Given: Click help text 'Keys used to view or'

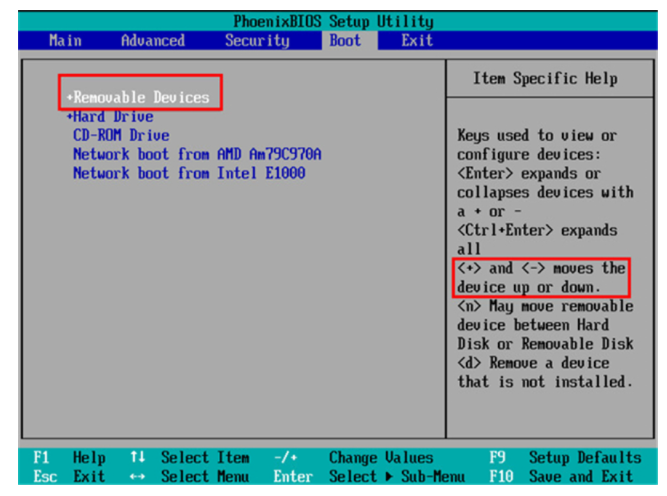Looking at the screenshot, I should point(537,136).
